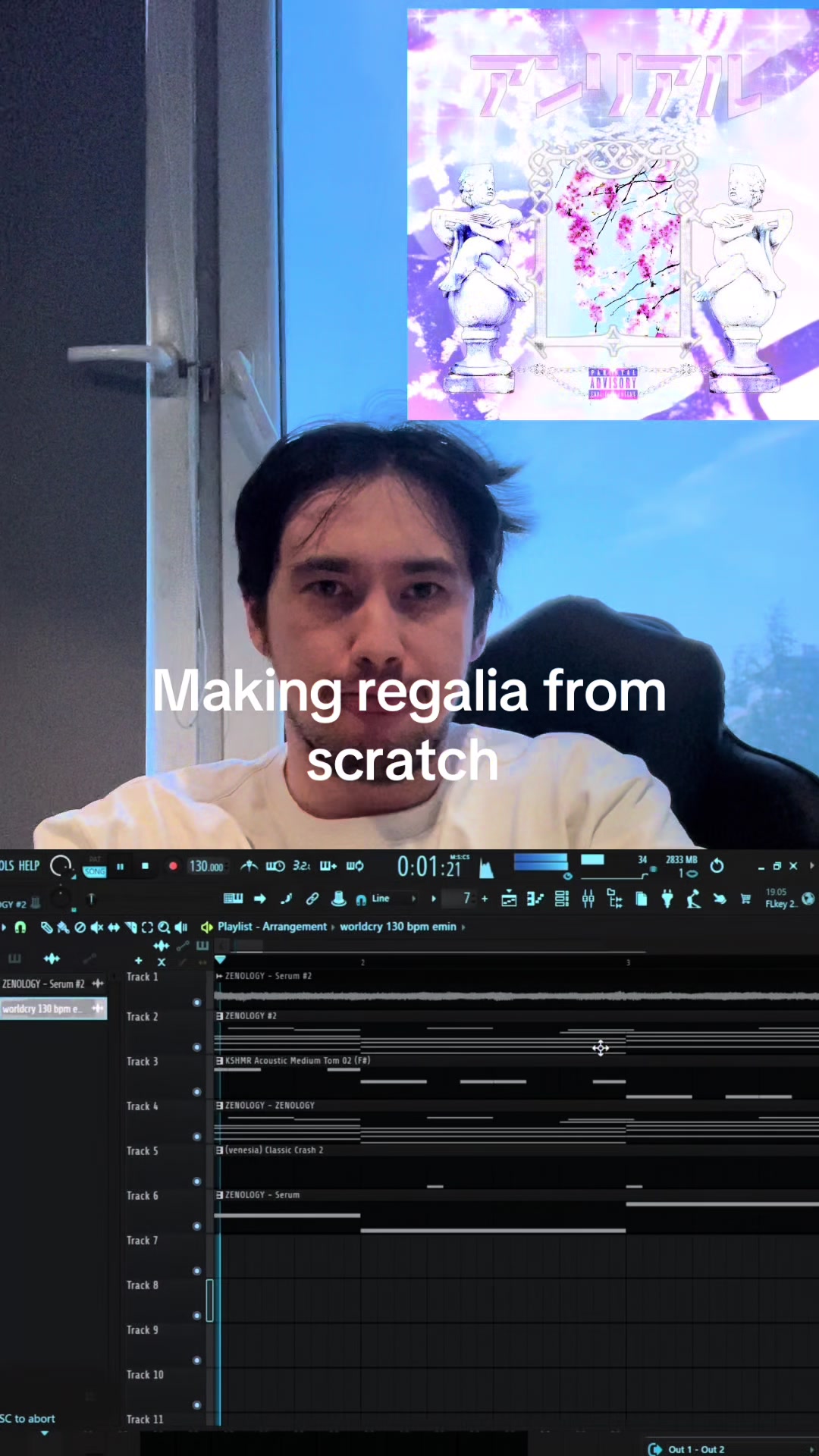Image resolution: width=819 pixels, height=1456 pixels.
Task: Click worldcry 130 bpm emin breadcrumb
Action: (x=398, y=927)
